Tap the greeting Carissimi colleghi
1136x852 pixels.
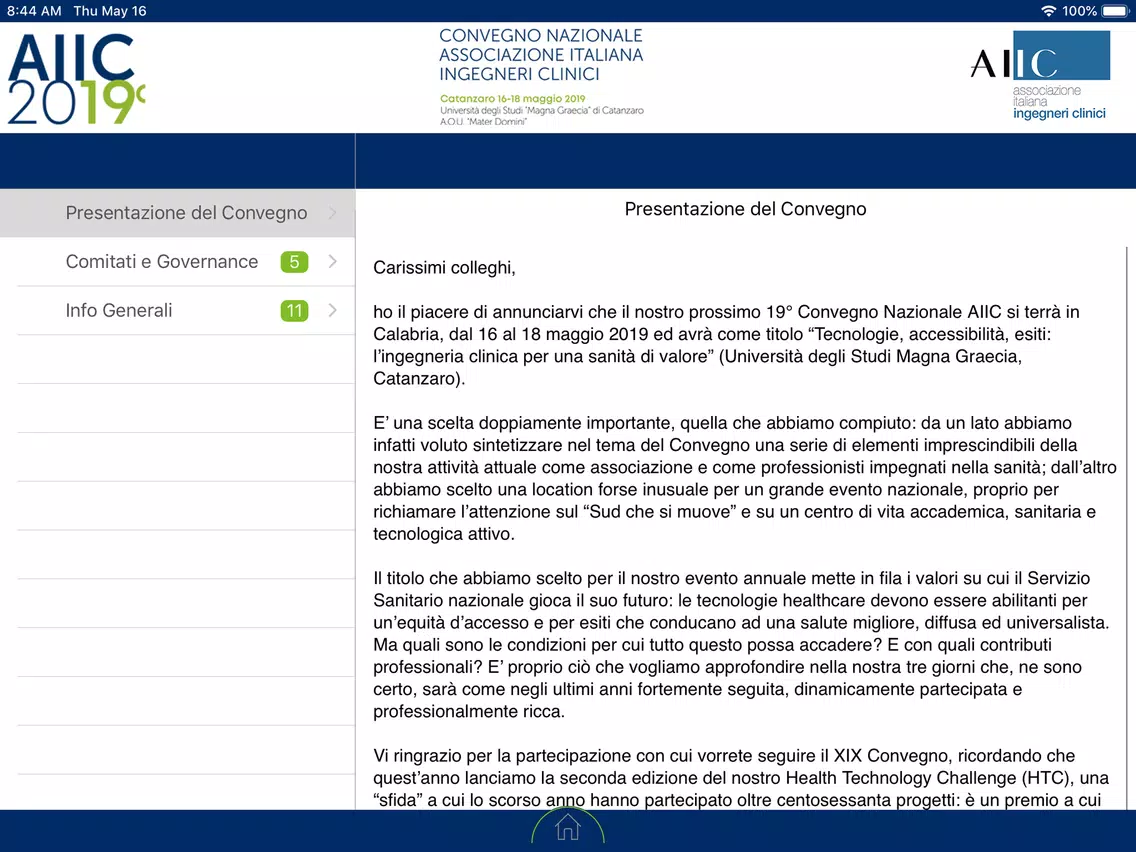pos(444,268)
